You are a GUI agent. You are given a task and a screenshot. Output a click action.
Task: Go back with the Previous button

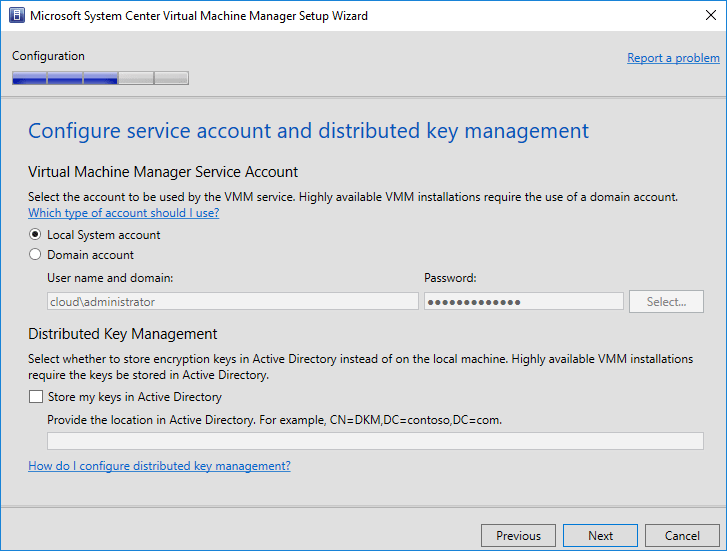click(x=518, y=535)
